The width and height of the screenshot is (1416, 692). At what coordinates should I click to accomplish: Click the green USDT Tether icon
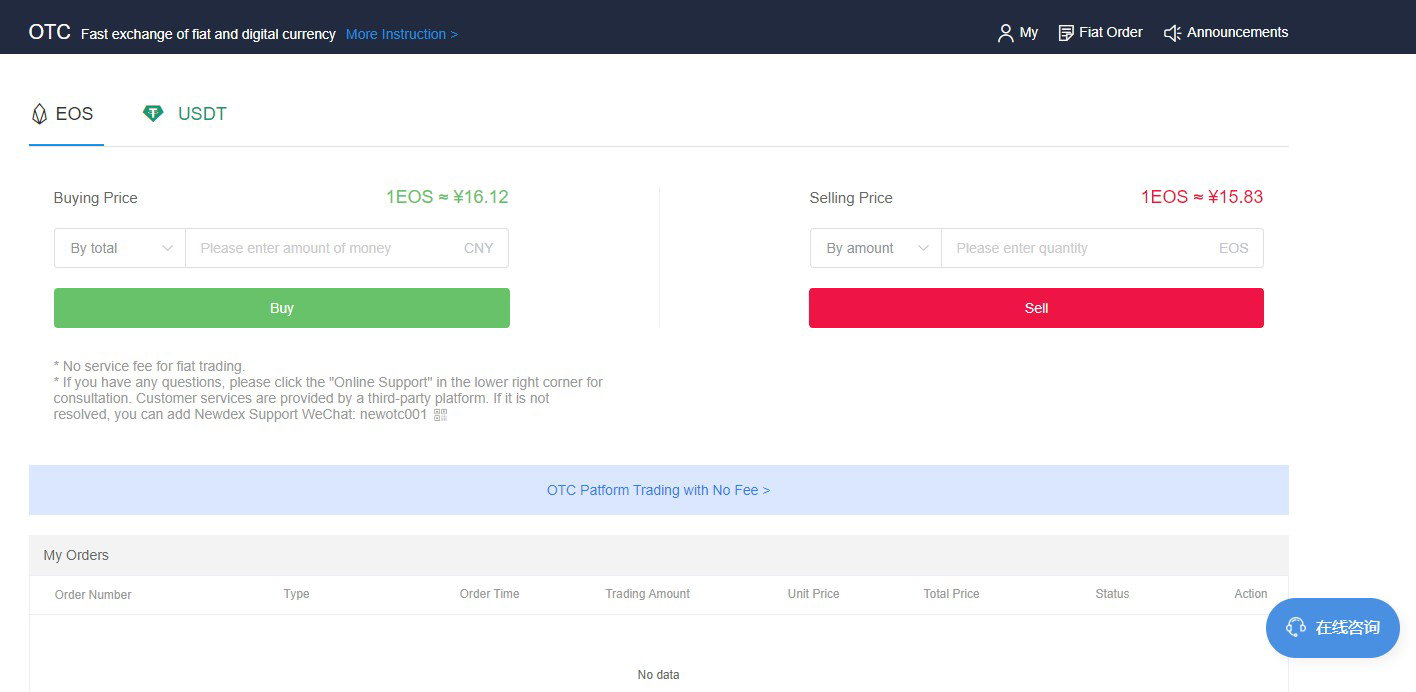tap(153, 113)
